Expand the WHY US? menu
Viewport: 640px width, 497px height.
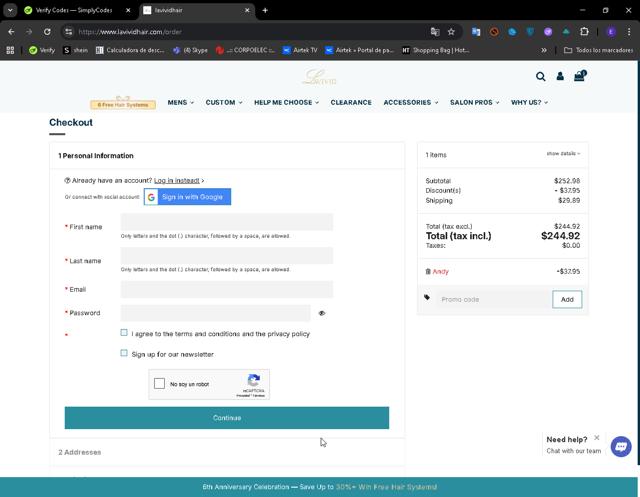click(x=529, y=102)
